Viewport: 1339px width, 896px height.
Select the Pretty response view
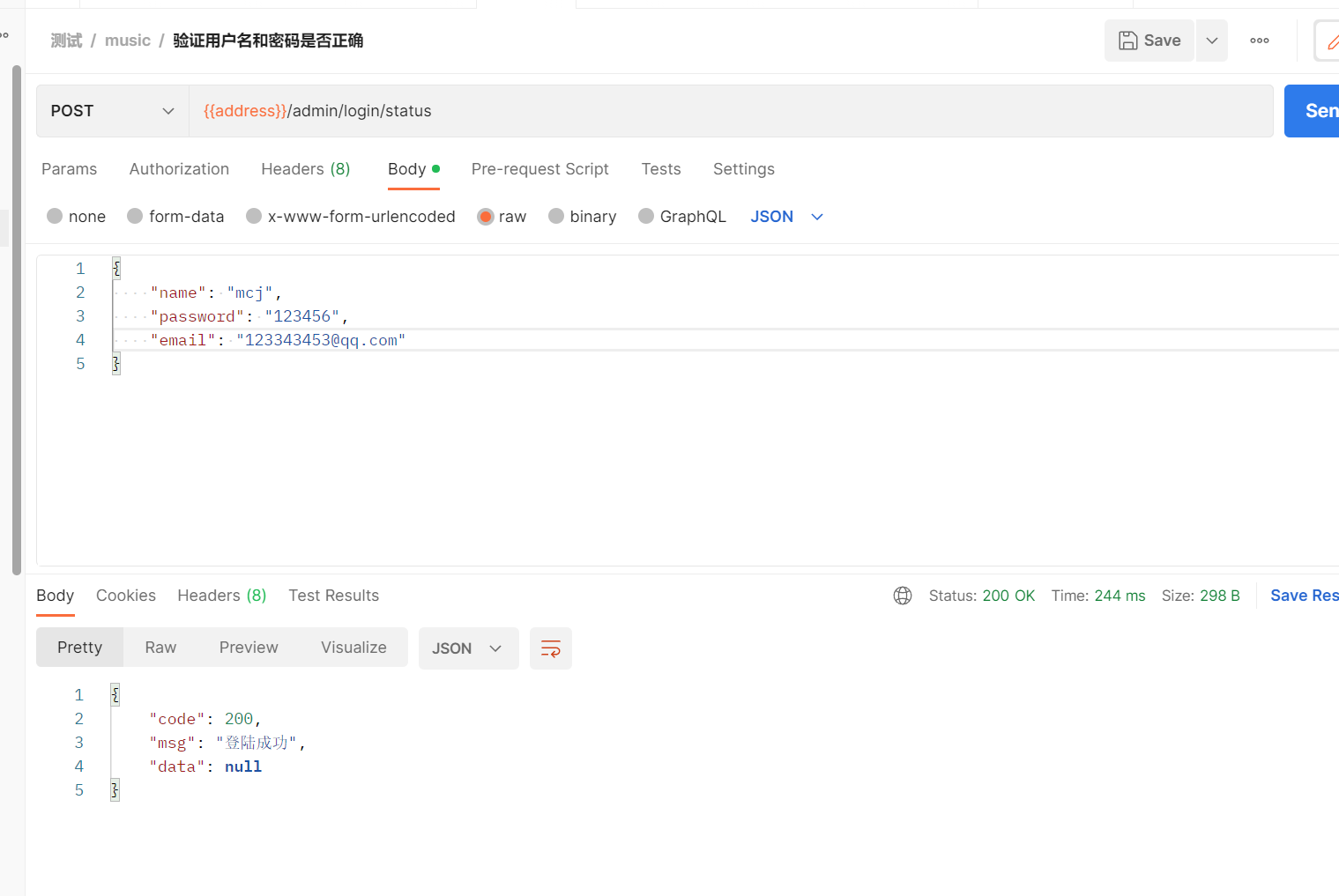pyautogui.click(x=80, y=648)
